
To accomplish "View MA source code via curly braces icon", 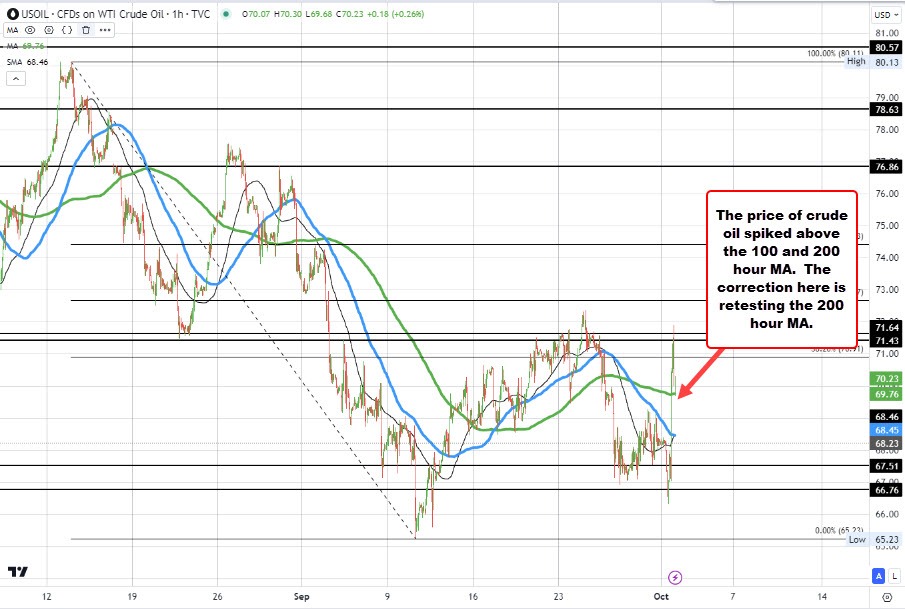I will coord(66,30).
